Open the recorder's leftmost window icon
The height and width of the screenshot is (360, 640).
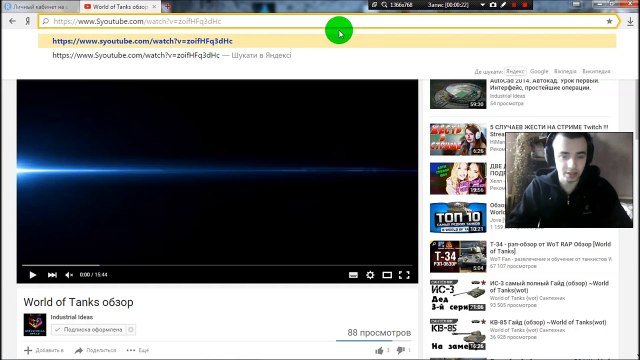click(x=374, y=5)
